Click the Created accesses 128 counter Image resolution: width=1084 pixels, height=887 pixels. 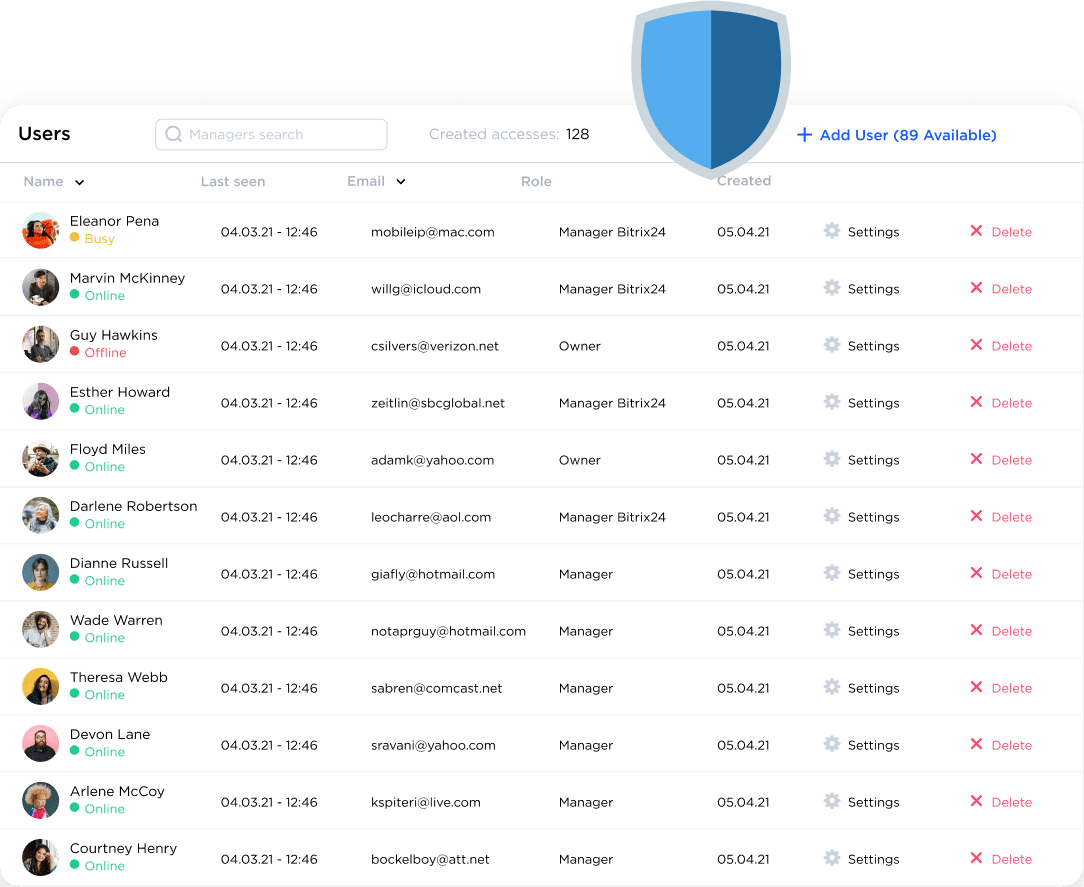[509, 134]
